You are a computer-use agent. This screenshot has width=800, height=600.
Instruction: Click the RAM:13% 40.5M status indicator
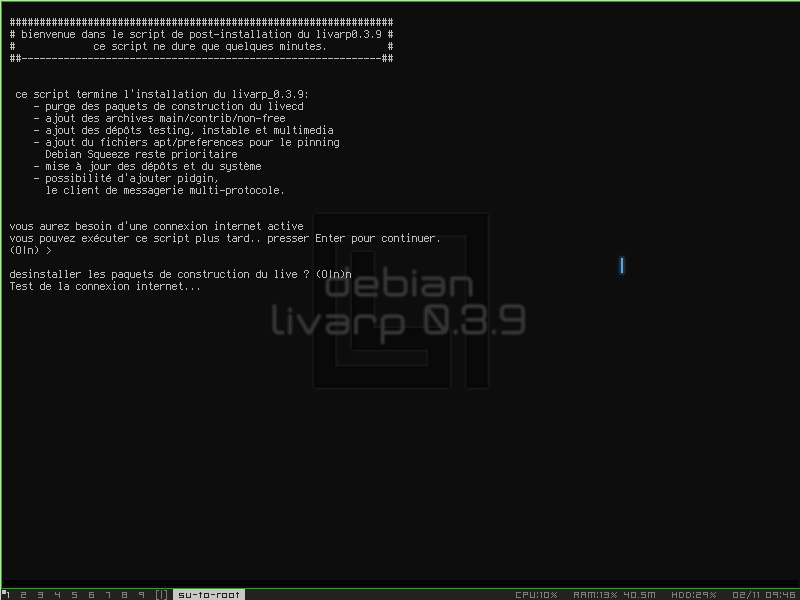pos(614,595)
